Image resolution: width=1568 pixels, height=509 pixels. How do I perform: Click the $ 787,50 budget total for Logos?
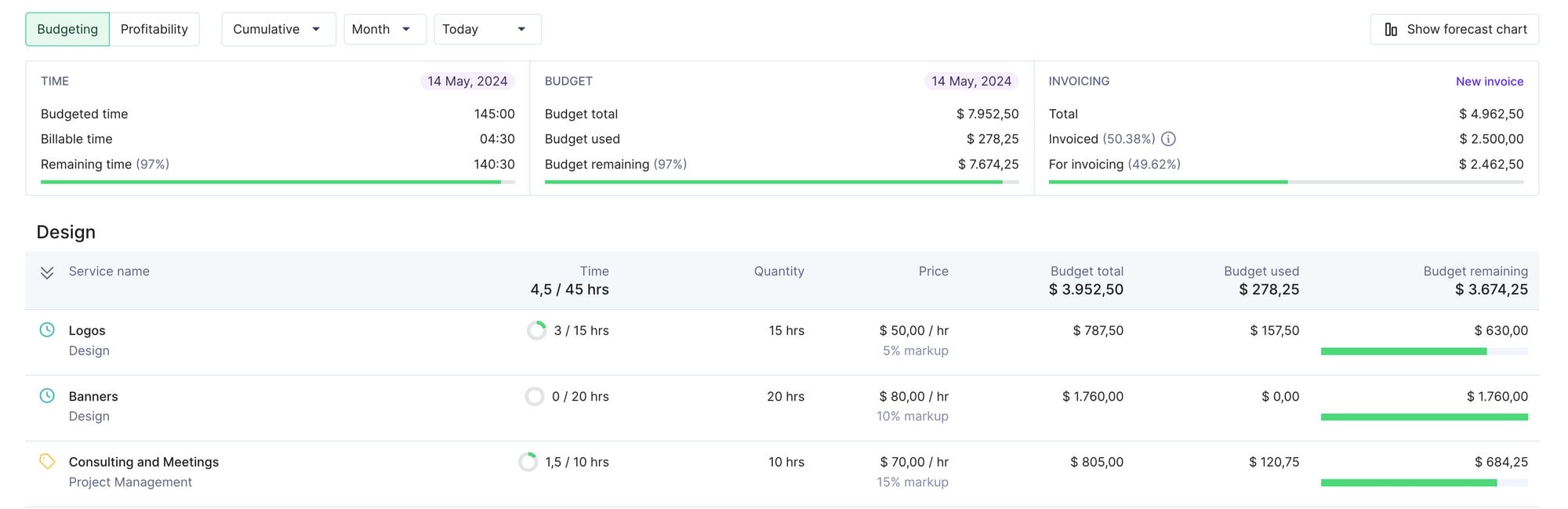click(x=1098, y=331)
